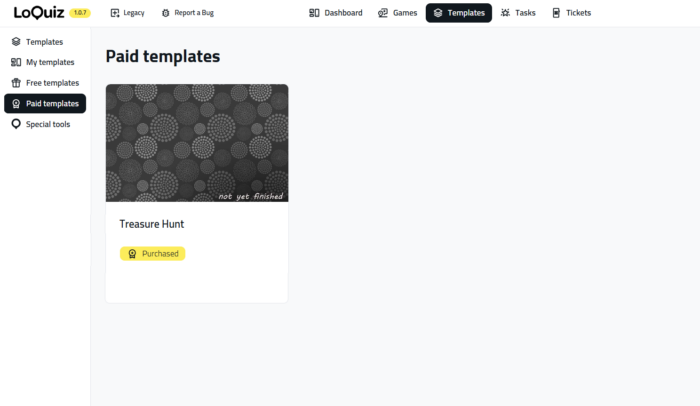Screen dimensions: 700x406
Task: Click the Tickets icon in top navigation
Action: 556,13
